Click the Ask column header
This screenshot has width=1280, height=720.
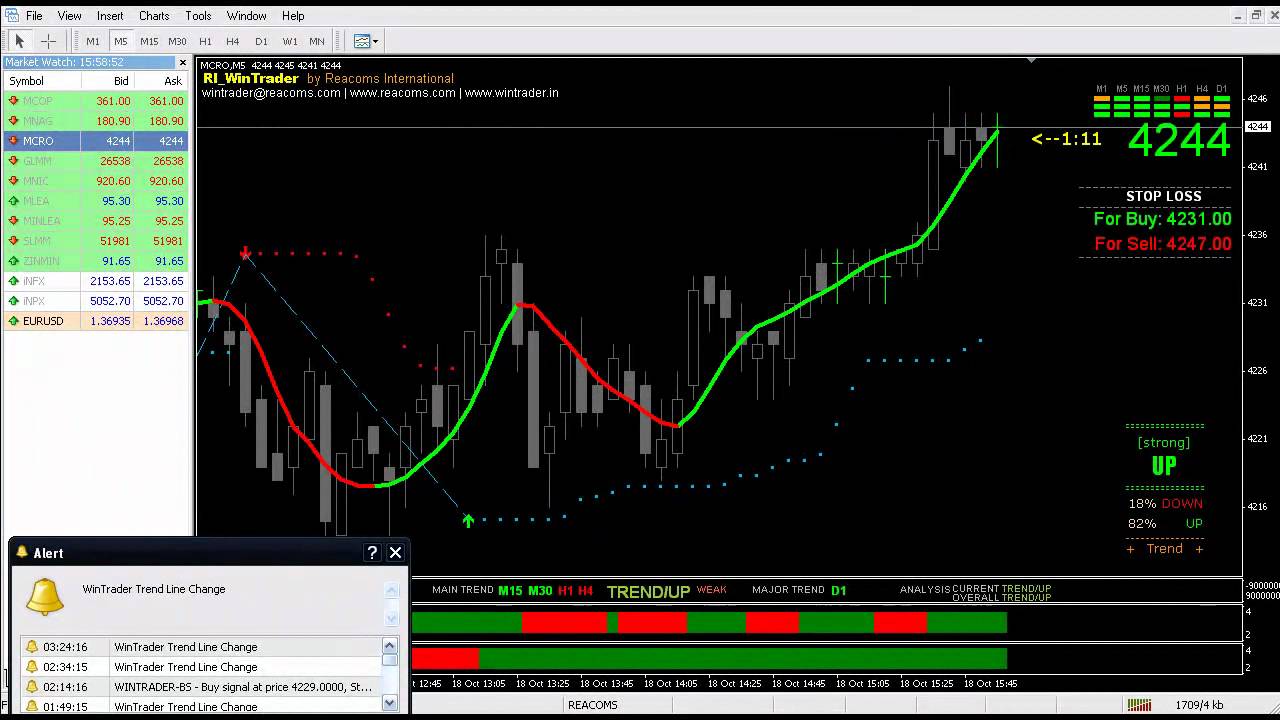click(x=161, y=81)
